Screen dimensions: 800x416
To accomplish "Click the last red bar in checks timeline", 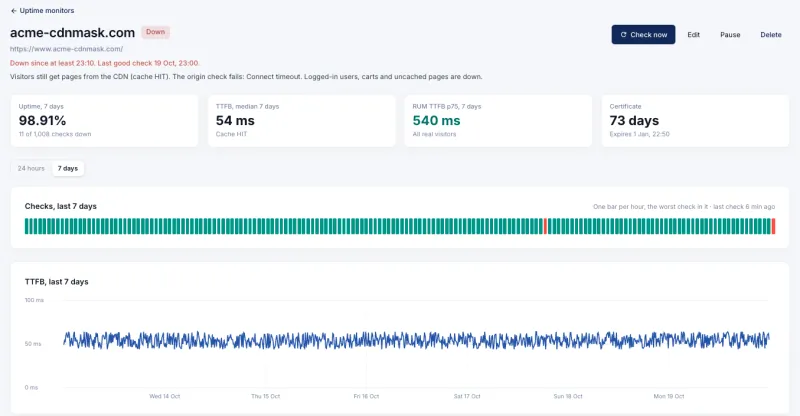I will pos(773,226).
